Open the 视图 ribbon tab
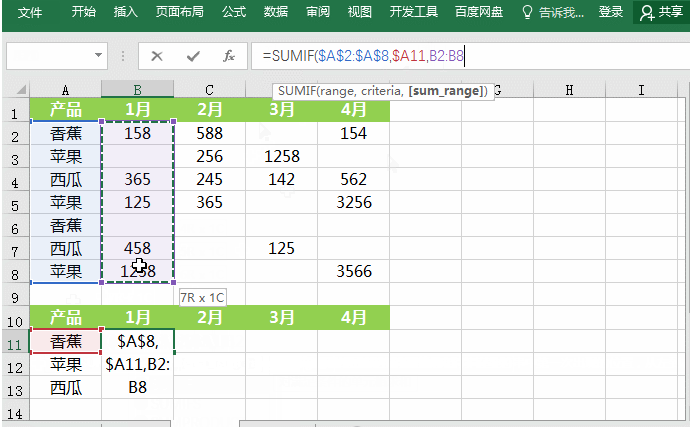The height and width of the screenshot is (427, 690). point(360,11)
